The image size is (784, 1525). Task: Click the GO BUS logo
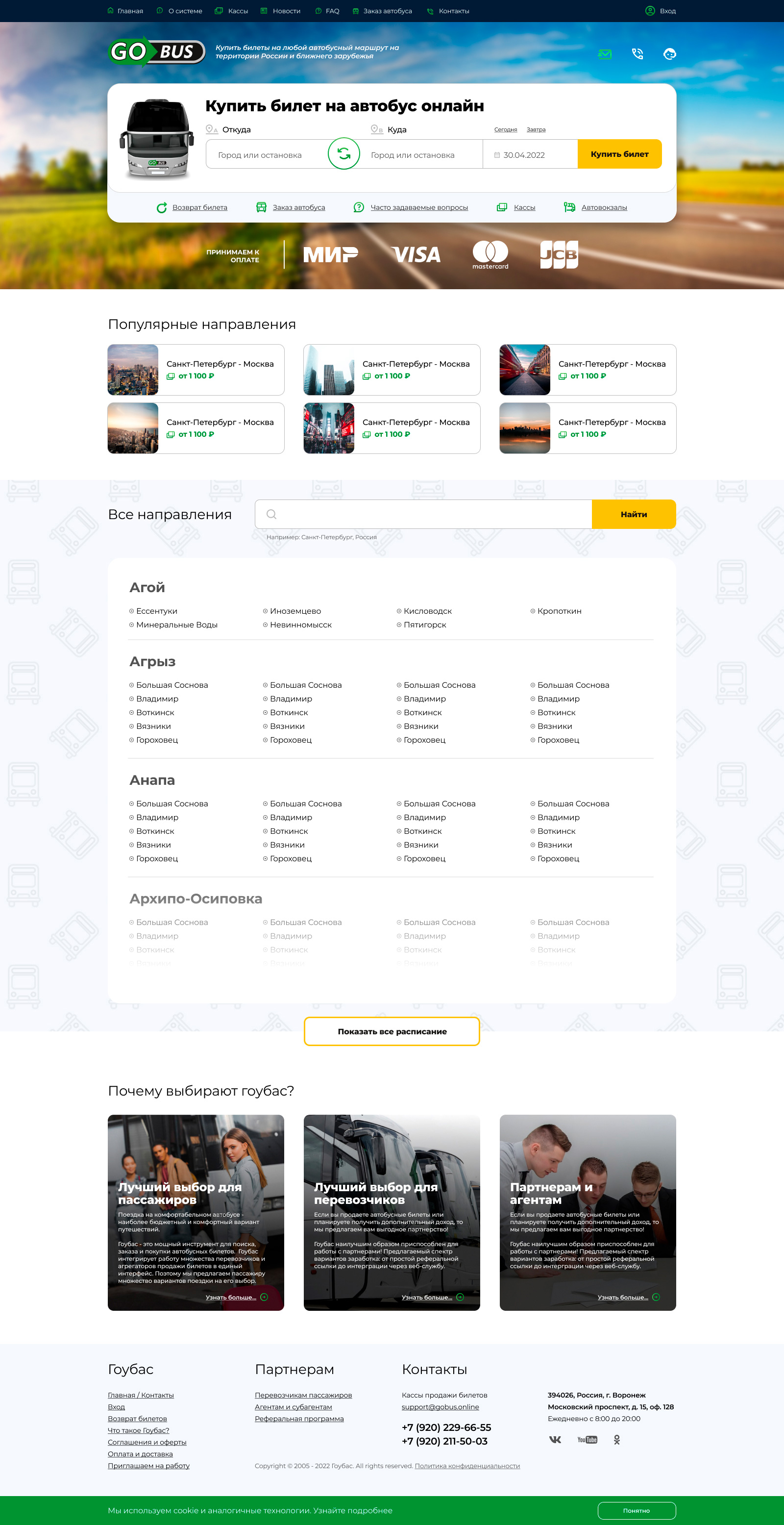click(157, 52)
